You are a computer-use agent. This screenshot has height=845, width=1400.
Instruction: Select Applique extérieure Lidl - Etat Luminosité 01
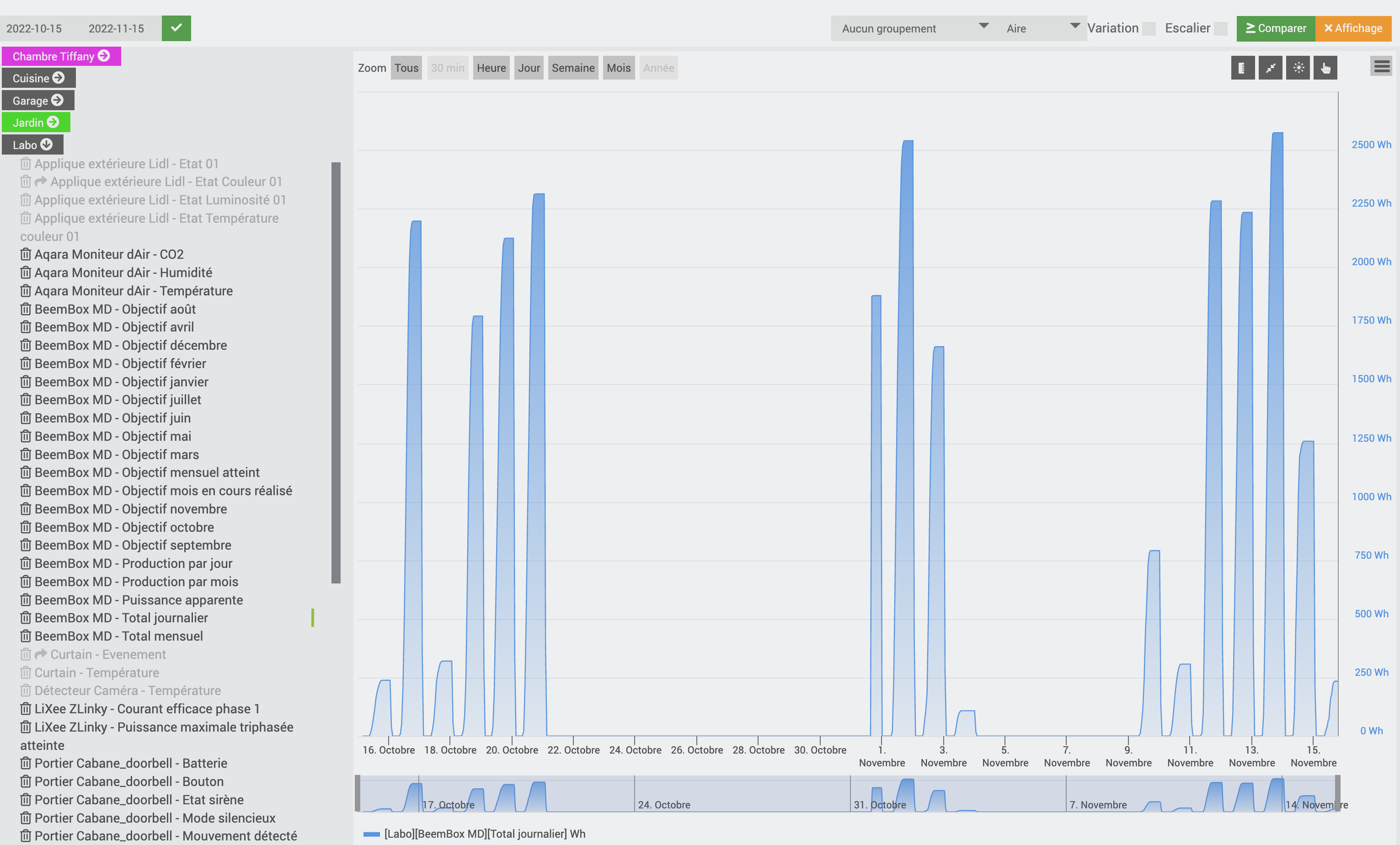(x=160, y=199)
